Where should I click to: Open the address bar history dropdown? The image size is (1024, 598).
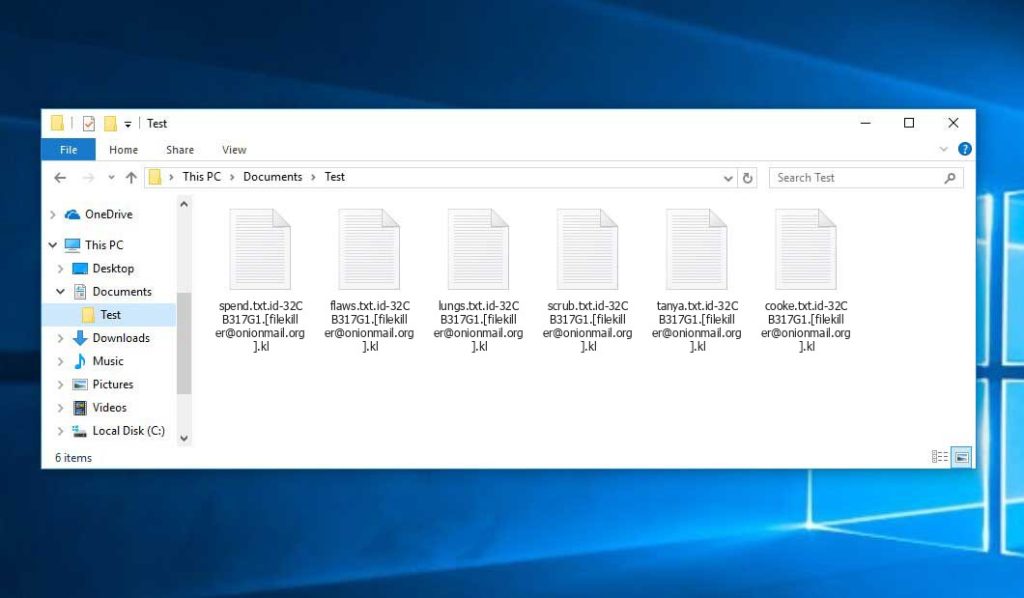click(x=728, y=177)
